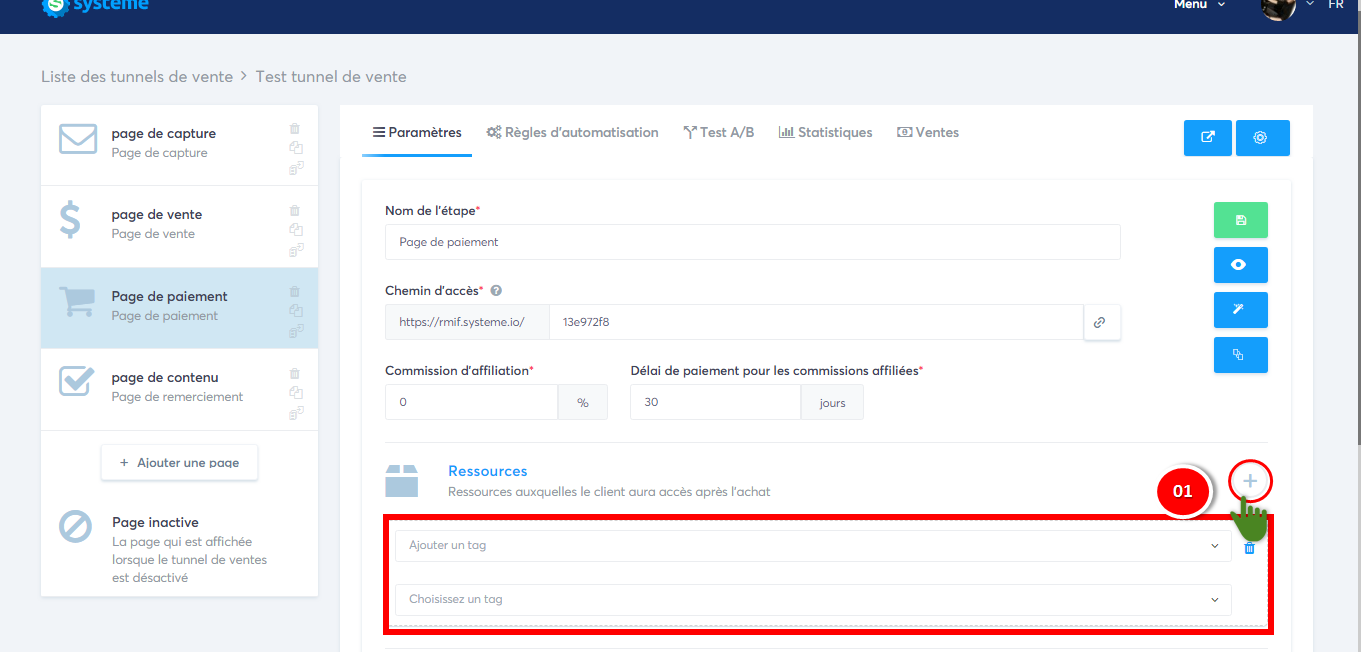Preview the page with the eye icon
This screenshot has height=652, width=1361.
1240,265
